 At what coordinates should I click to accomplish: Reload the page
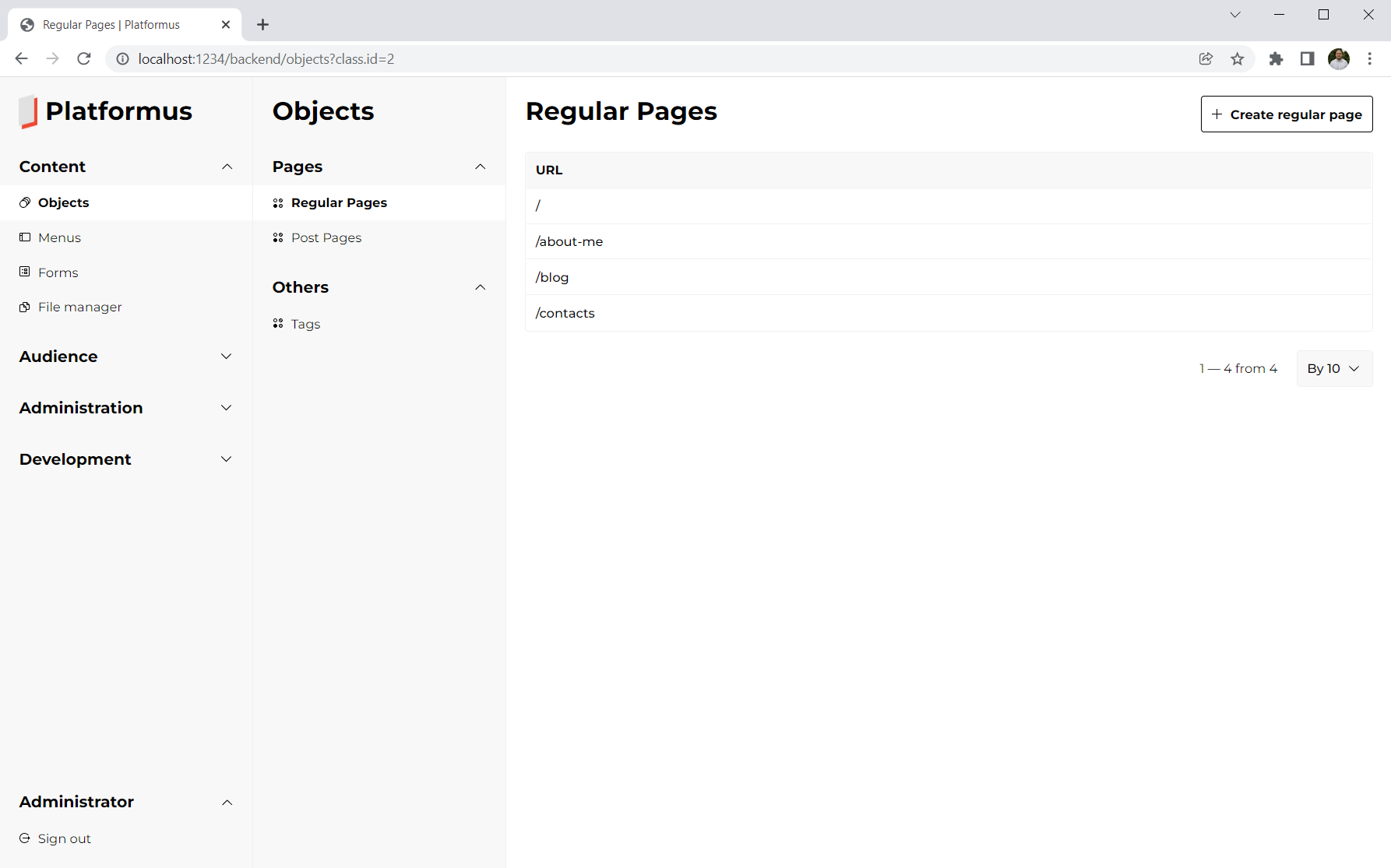(84, 58)
